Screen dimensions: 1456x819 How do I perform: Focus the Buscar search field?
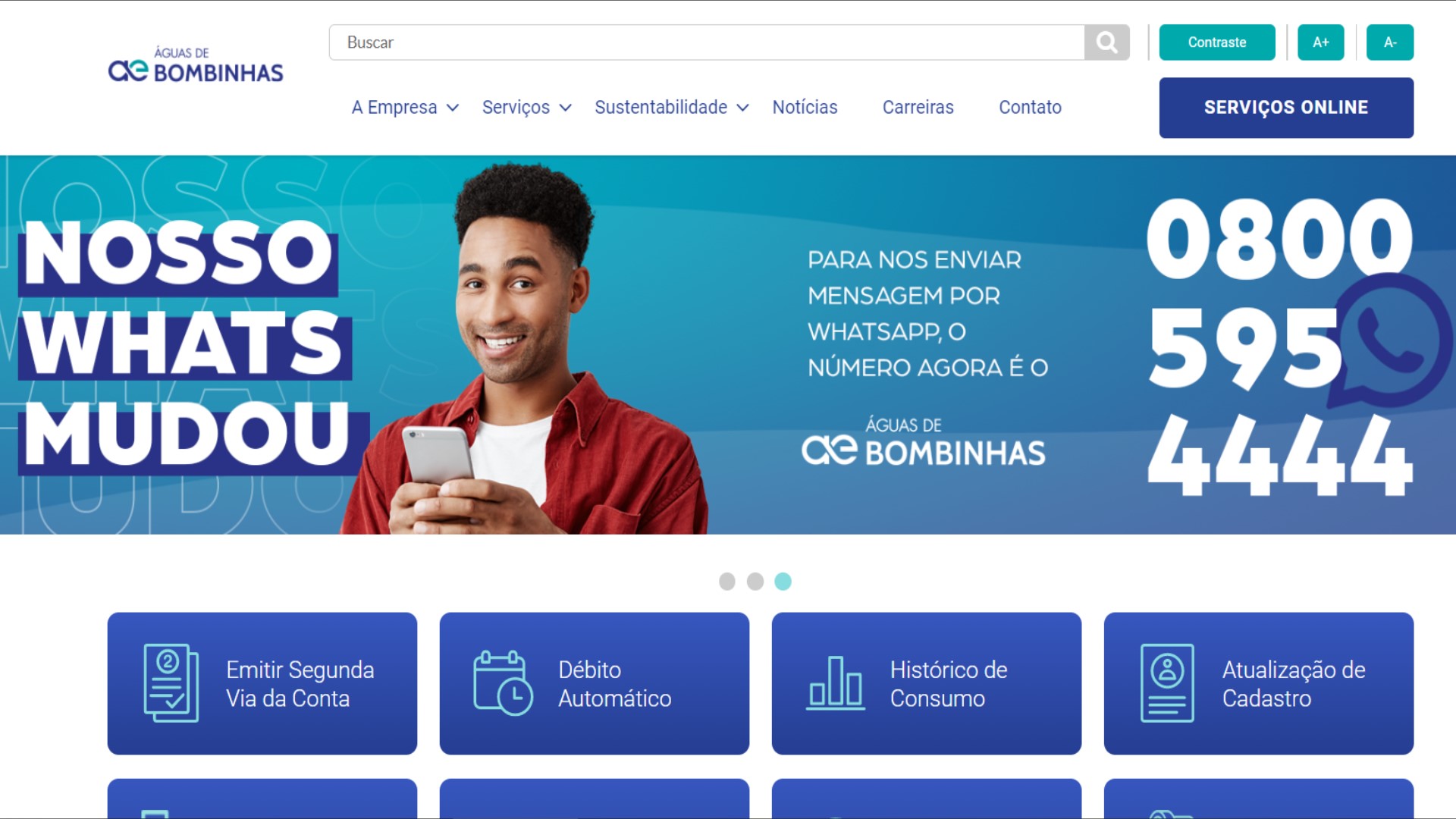707,42
